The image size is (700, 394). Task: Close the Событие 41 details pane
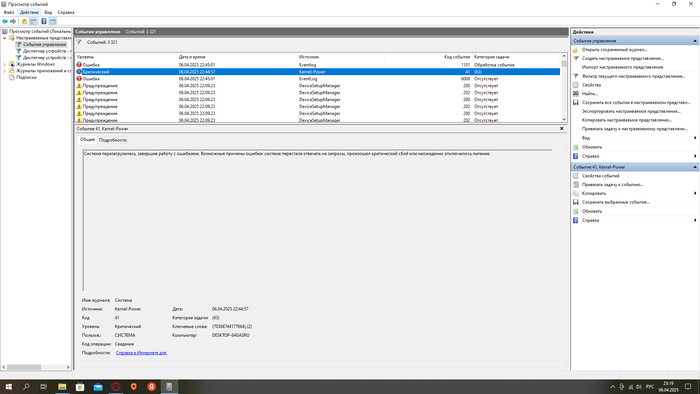(562, 129)
